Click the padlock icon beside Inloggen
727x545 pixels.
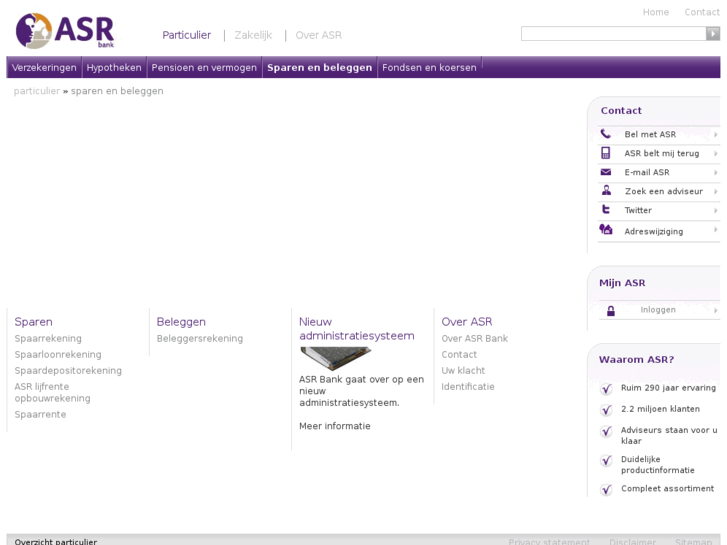[x=610, y=310]
